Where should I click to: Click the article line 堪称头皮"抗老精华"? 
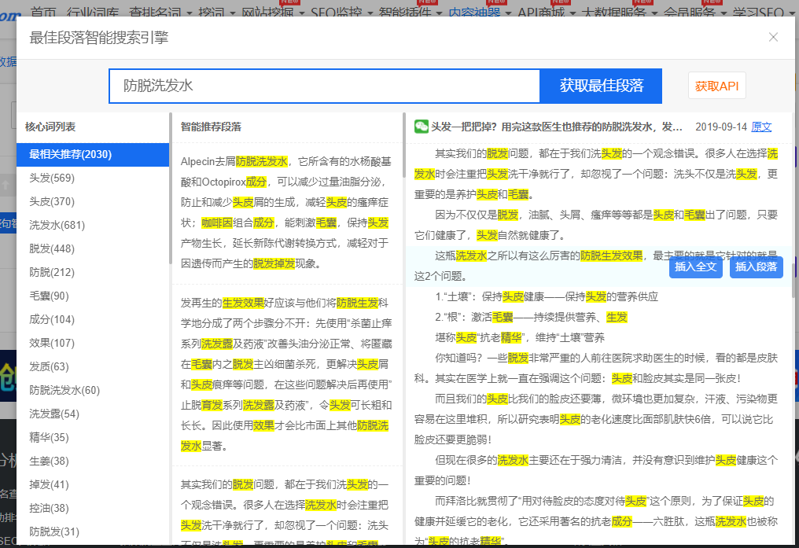[519, 337]
